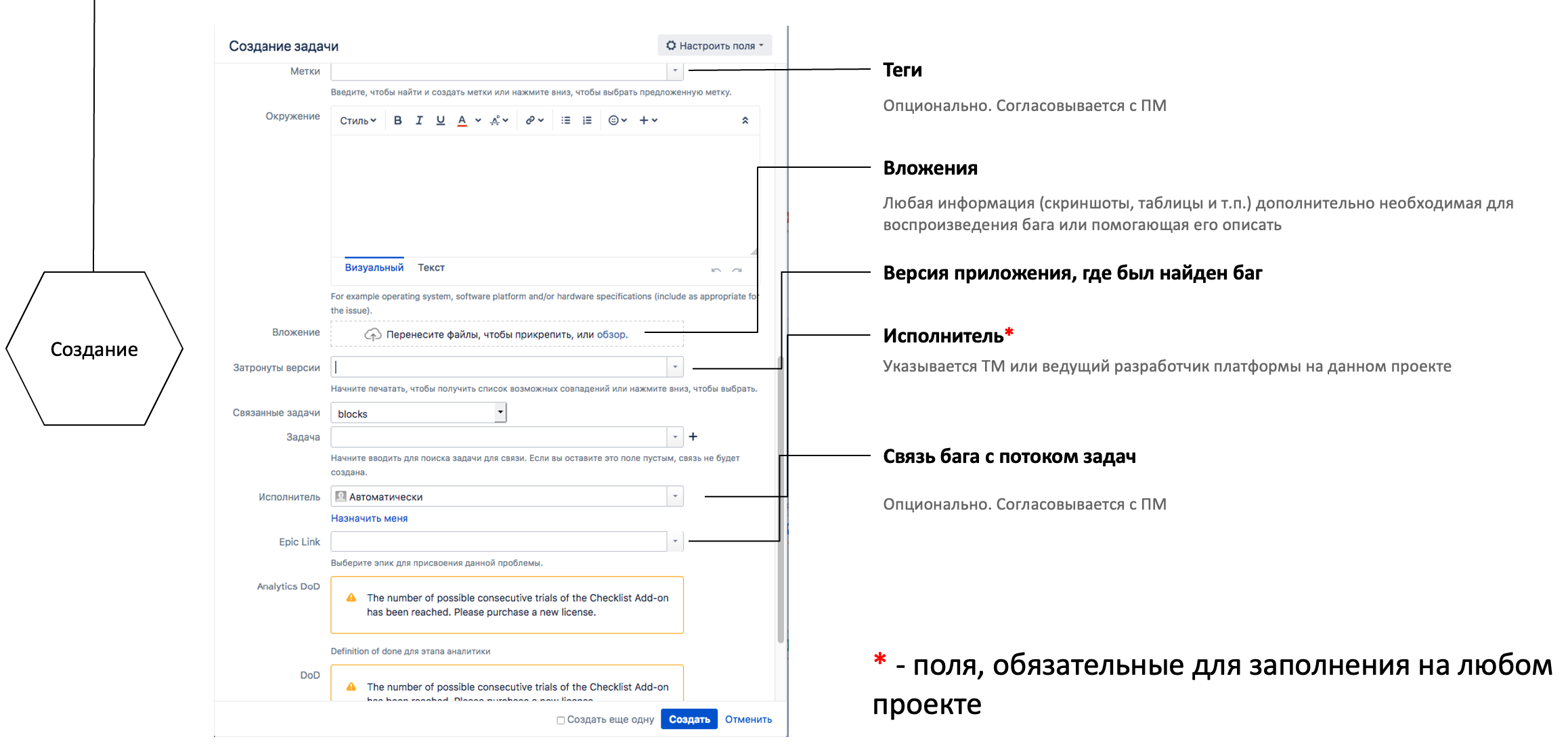Switch to the Текст editor tab
Viewport: 1568px width, 756px height.
[431, 268]
